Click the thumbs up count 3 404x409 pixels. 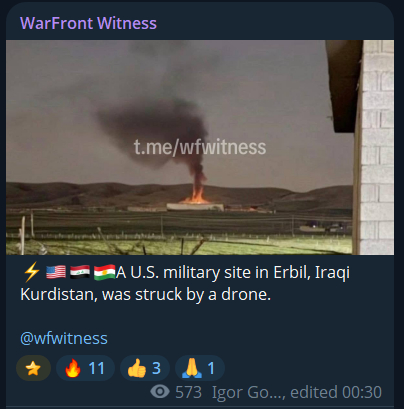156,368
